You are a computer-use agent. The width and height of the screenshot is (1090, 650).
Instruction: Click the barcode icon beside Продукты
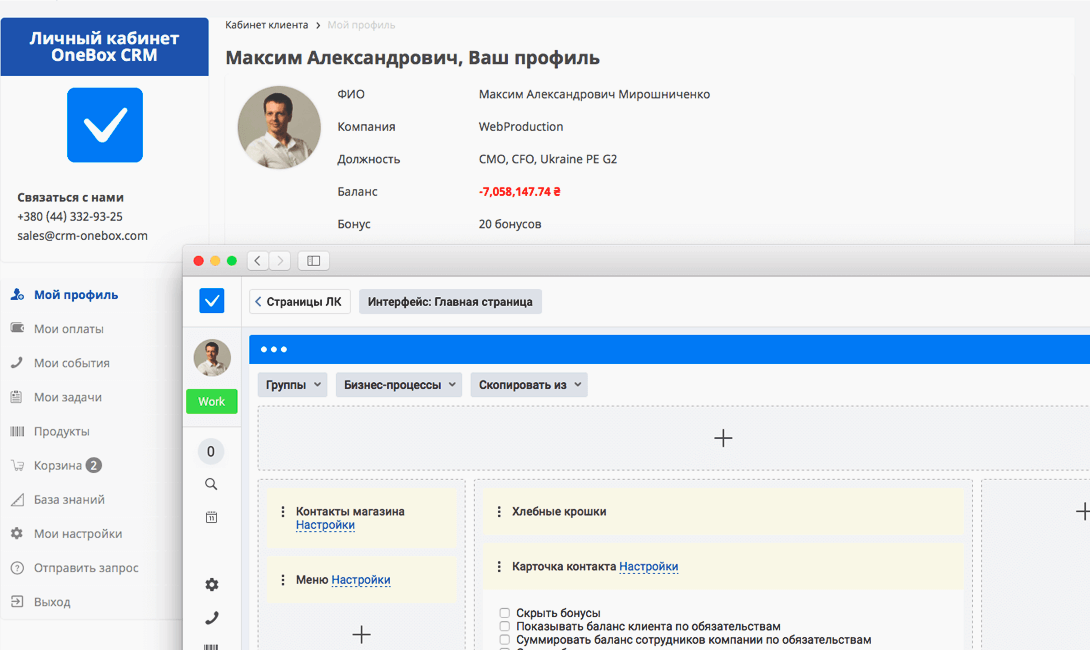(x=17, y=431)
